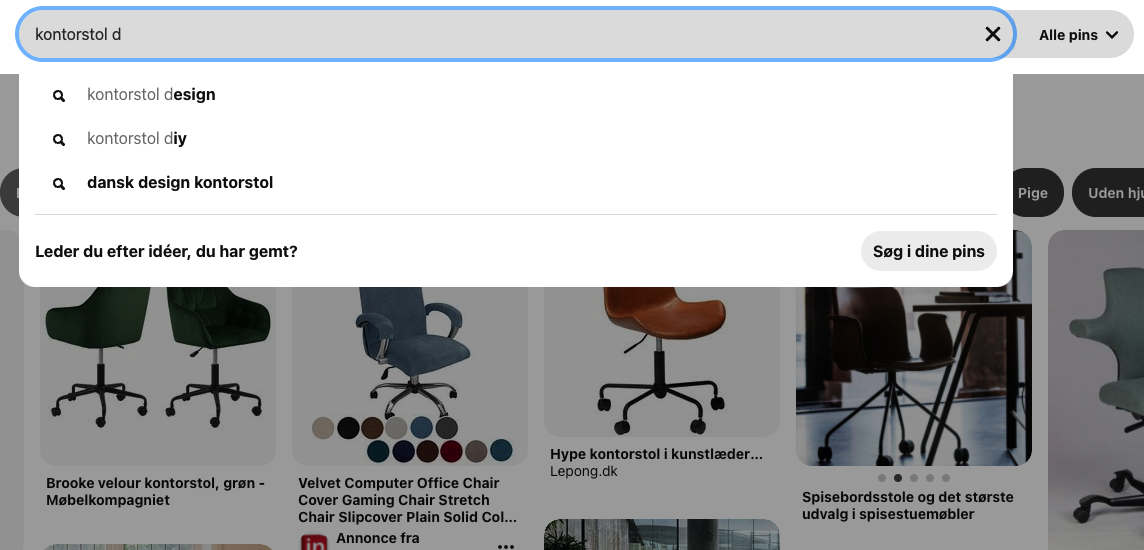Viewport: 1144px width, 550px height.
Task: Open the Spisebordsstole og det største udvalg pin title
Action: coord(908,506)
